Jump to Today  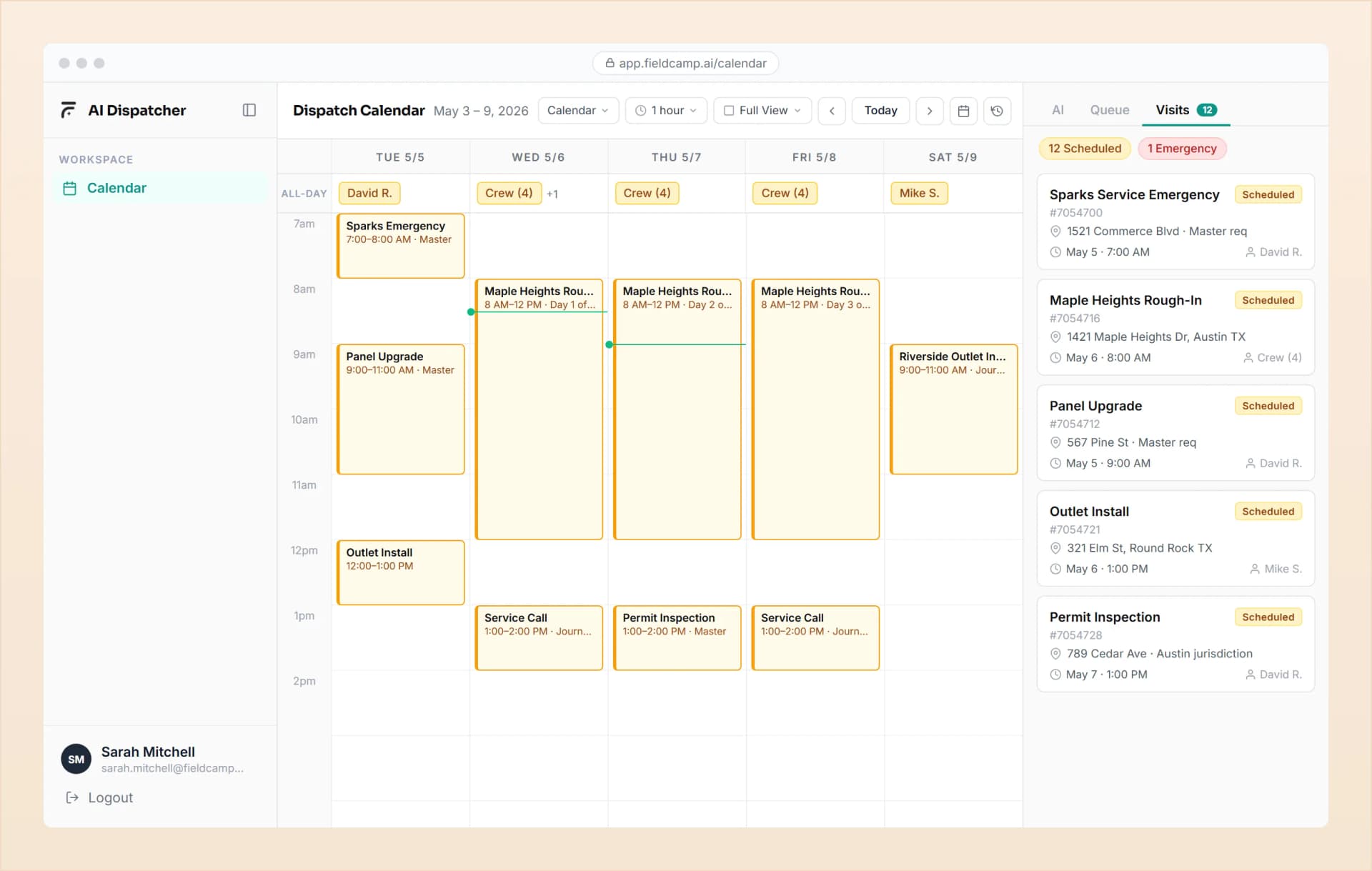pos(880,111)
